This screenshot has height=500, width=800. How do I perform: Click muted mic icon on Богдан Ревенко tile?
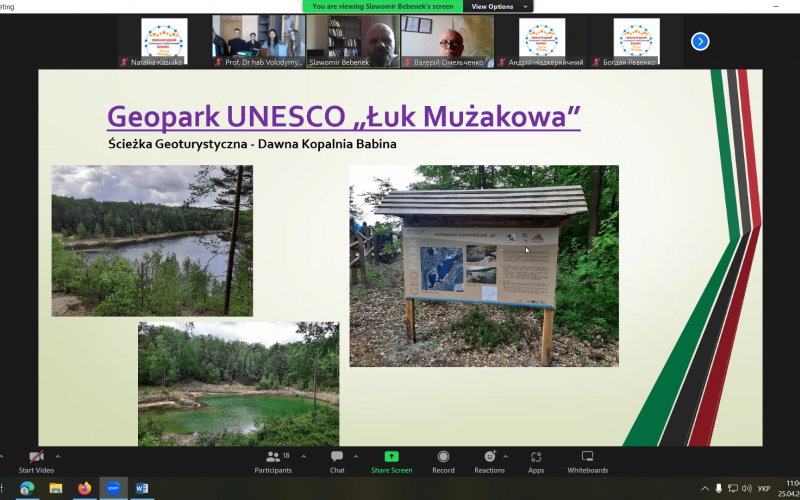point(595,62)
